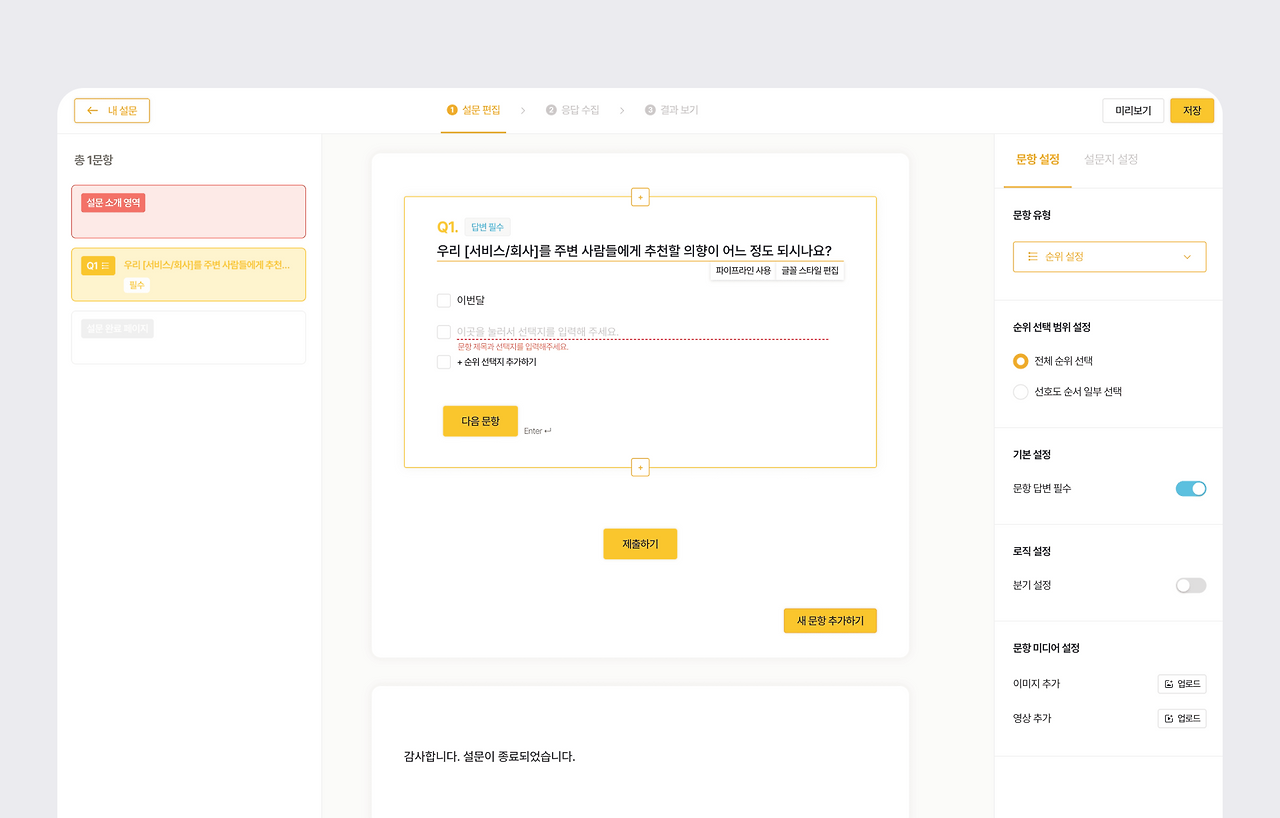Go back to 내 설문
This screenshot has width=1280, height=818.
pyautogui.click(x=112, y=110)
